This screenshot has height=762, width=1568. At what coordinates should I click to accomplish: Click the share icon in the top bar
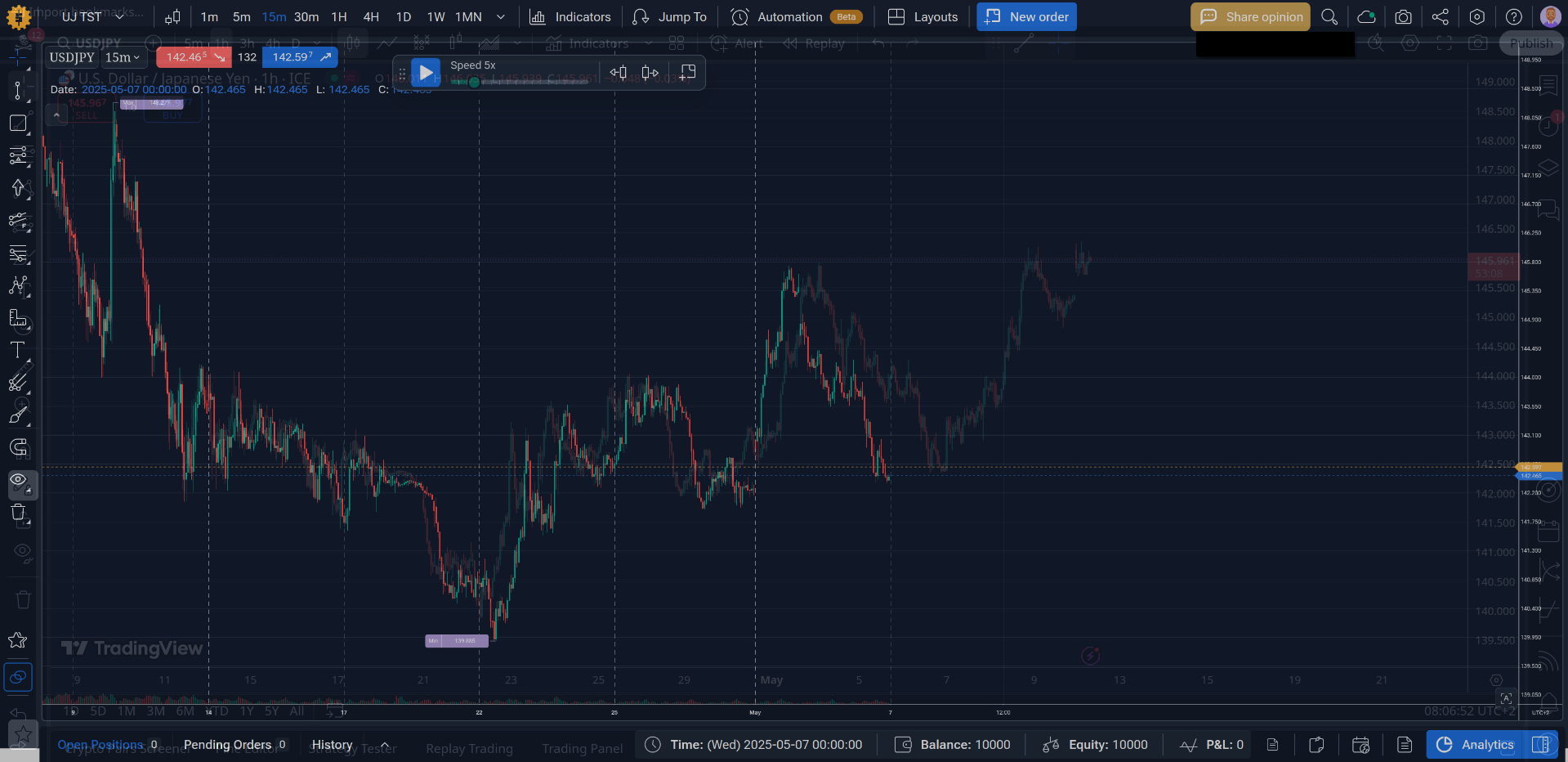(x=1440, y=17)
